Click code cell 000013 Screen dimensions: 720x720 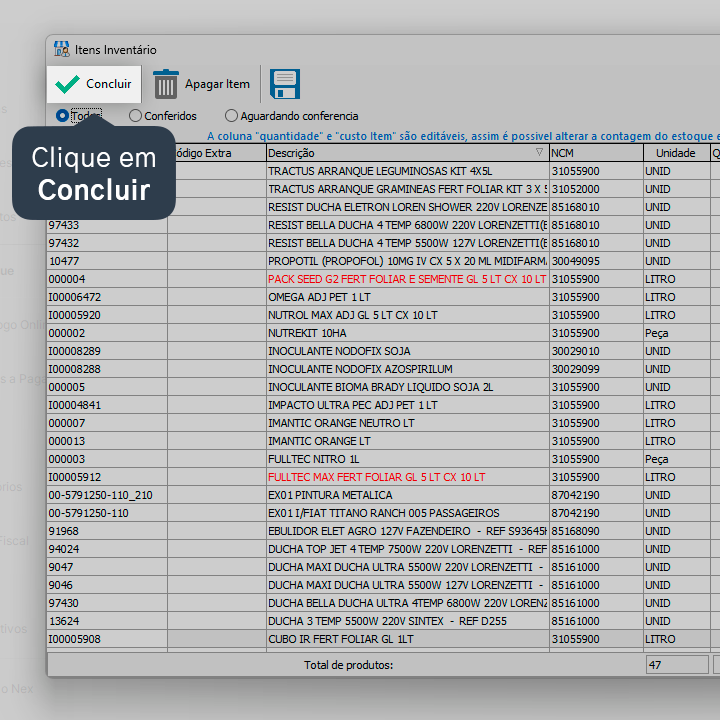point(107,441)
